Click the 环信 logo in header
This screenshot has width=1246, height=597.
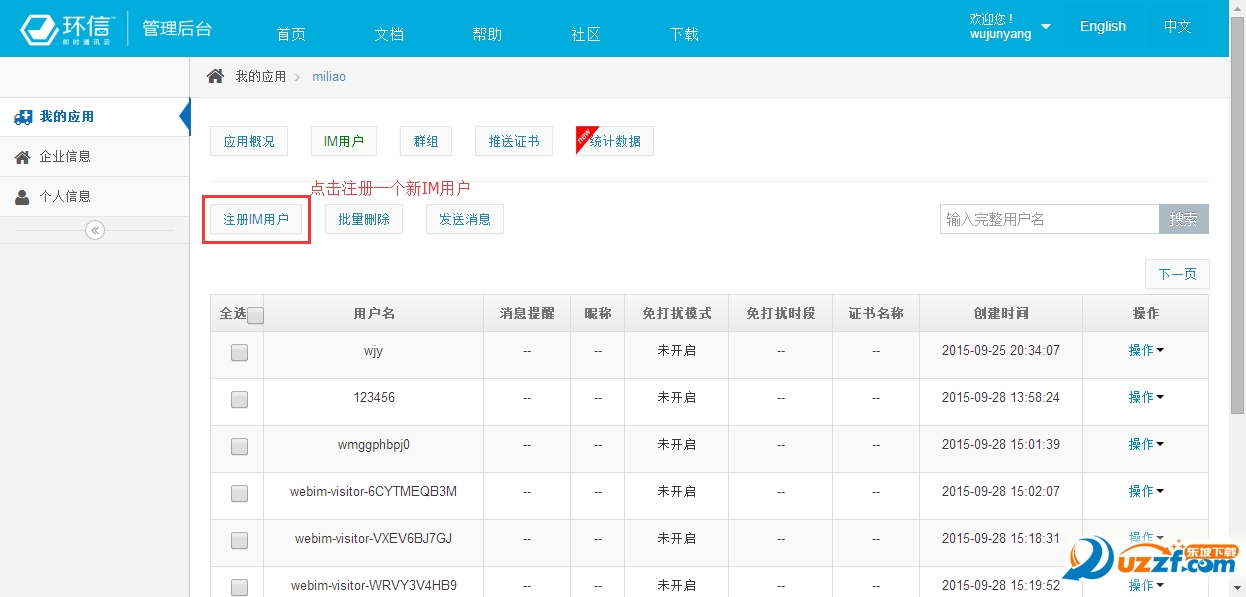point(66,29)
